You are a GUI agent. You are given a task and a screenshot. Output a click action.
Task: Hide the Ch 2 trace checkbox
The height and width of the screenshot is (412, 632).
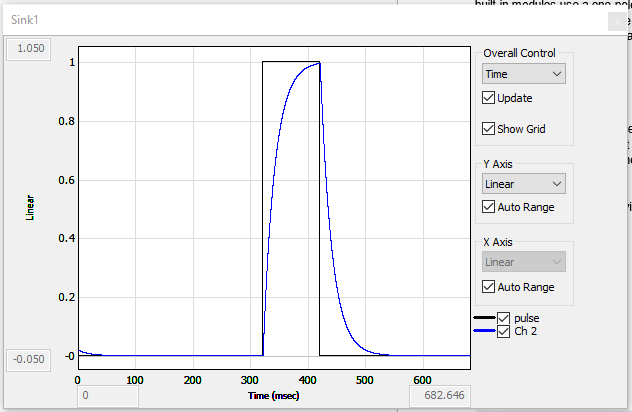coord(503,331)
